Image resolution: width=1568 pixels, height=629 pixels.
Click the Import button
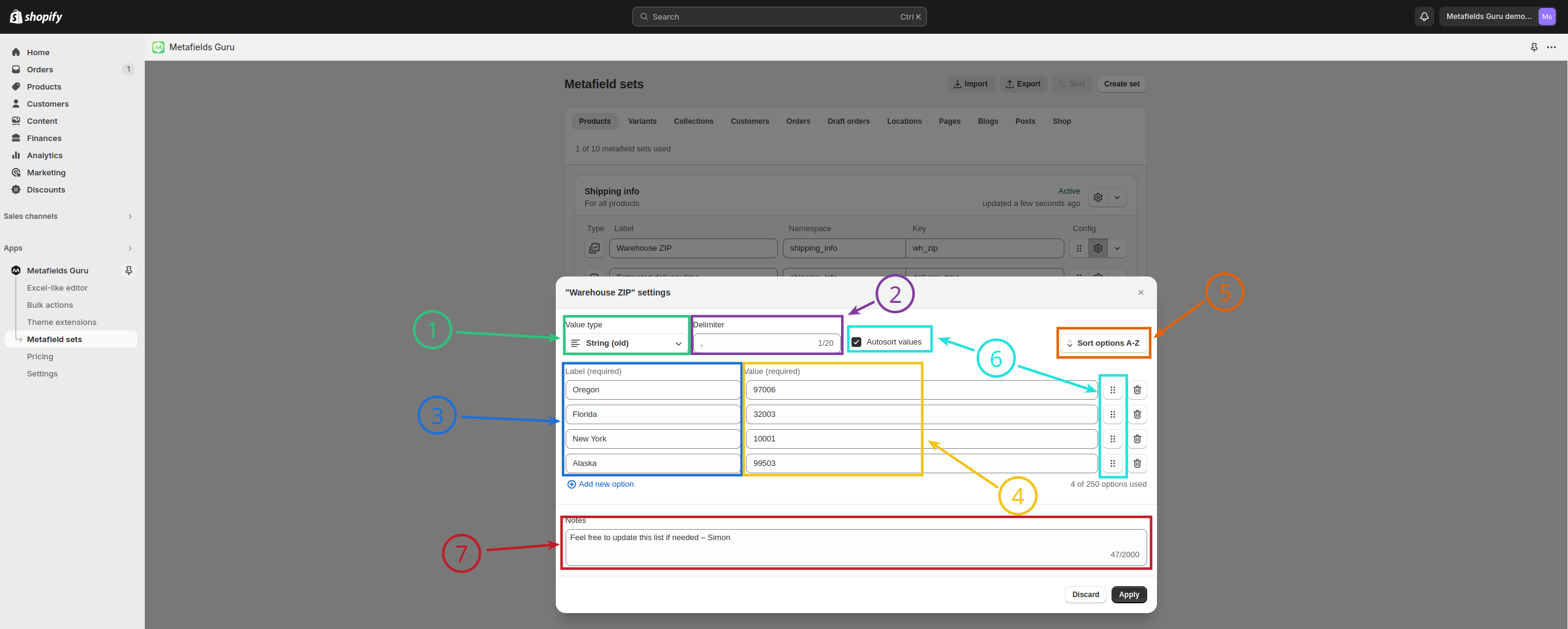[x=970, y=84]
